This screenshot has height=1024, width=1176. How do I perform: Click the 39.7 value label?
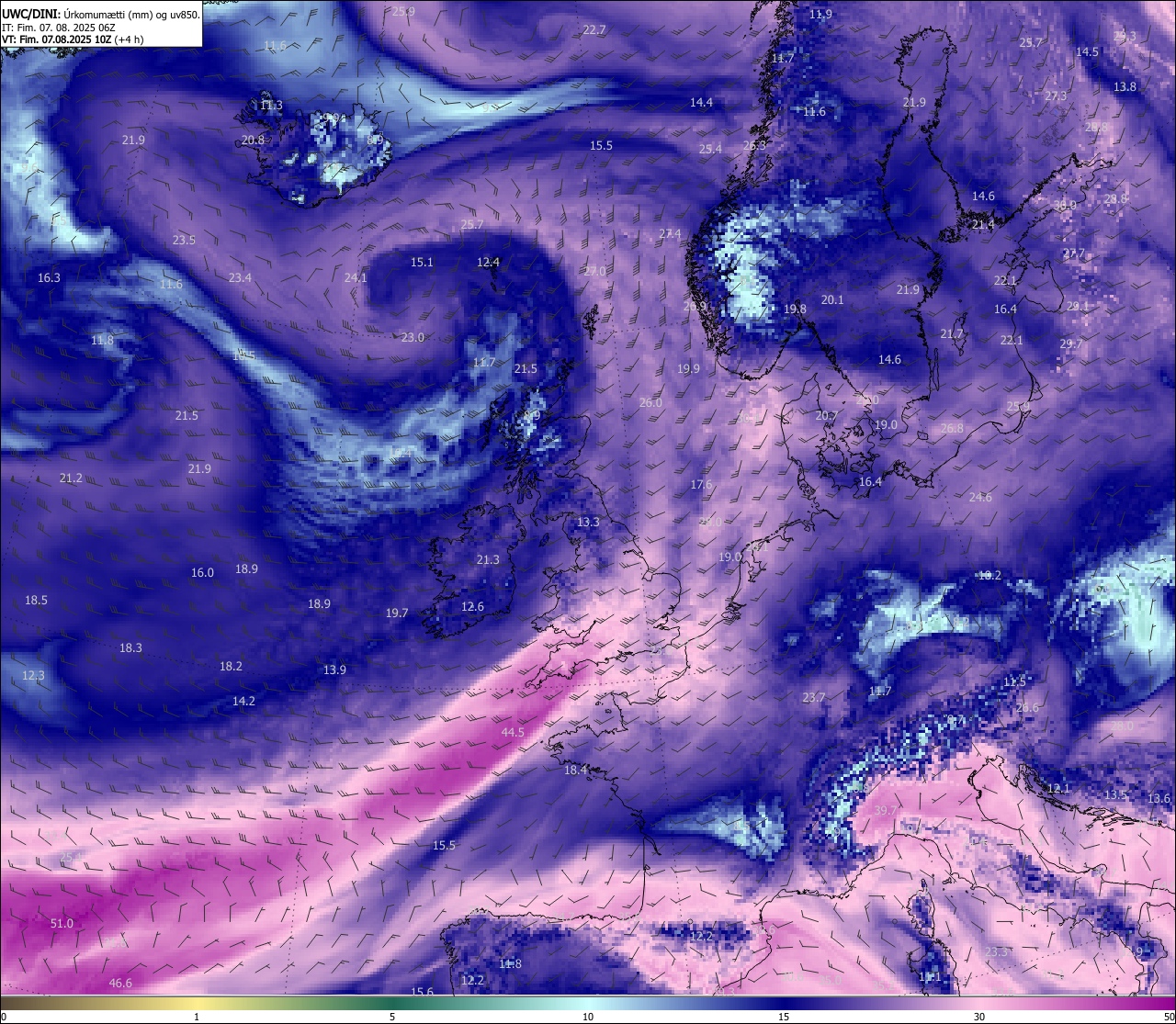pos(886,810)
